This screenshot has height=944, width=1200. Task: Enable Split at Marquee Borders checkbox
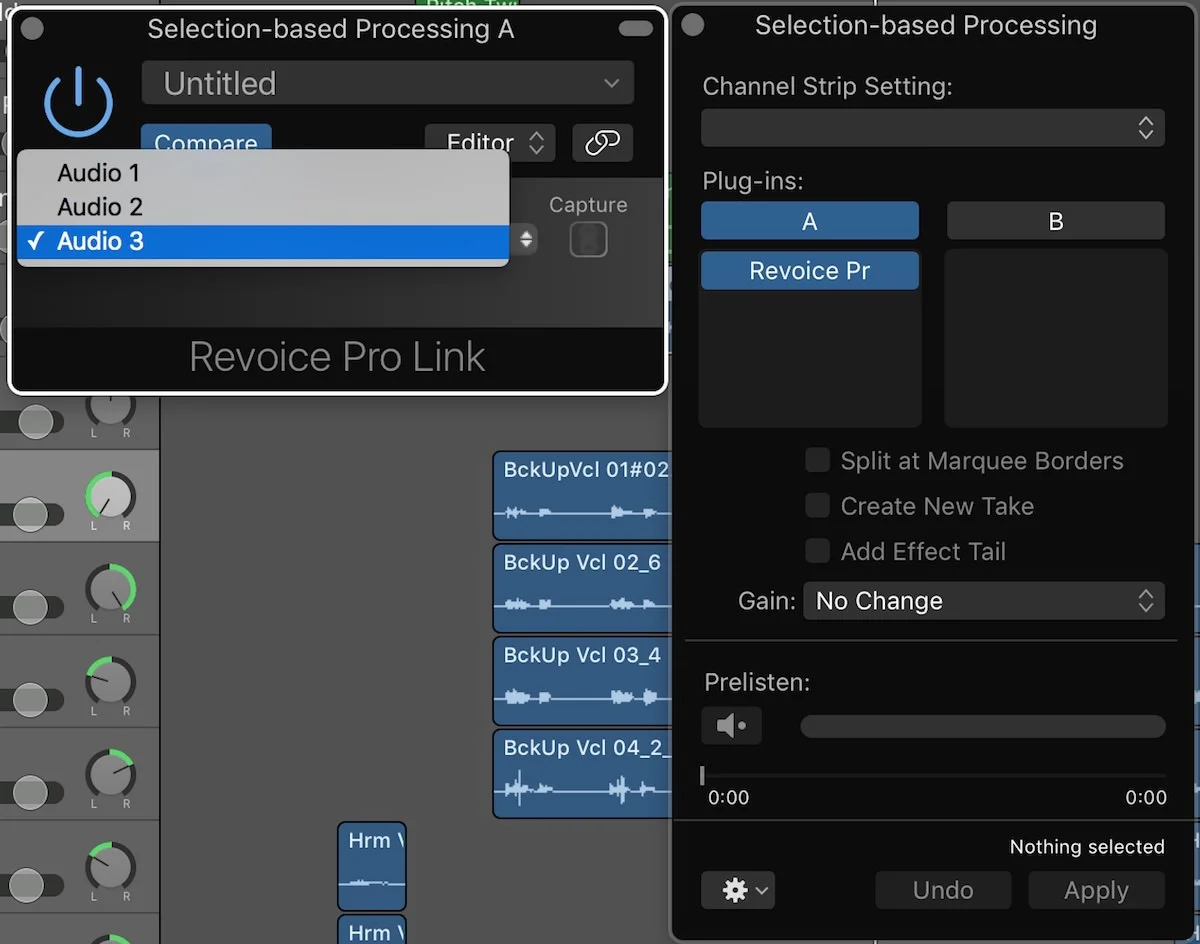click(818, 460)
